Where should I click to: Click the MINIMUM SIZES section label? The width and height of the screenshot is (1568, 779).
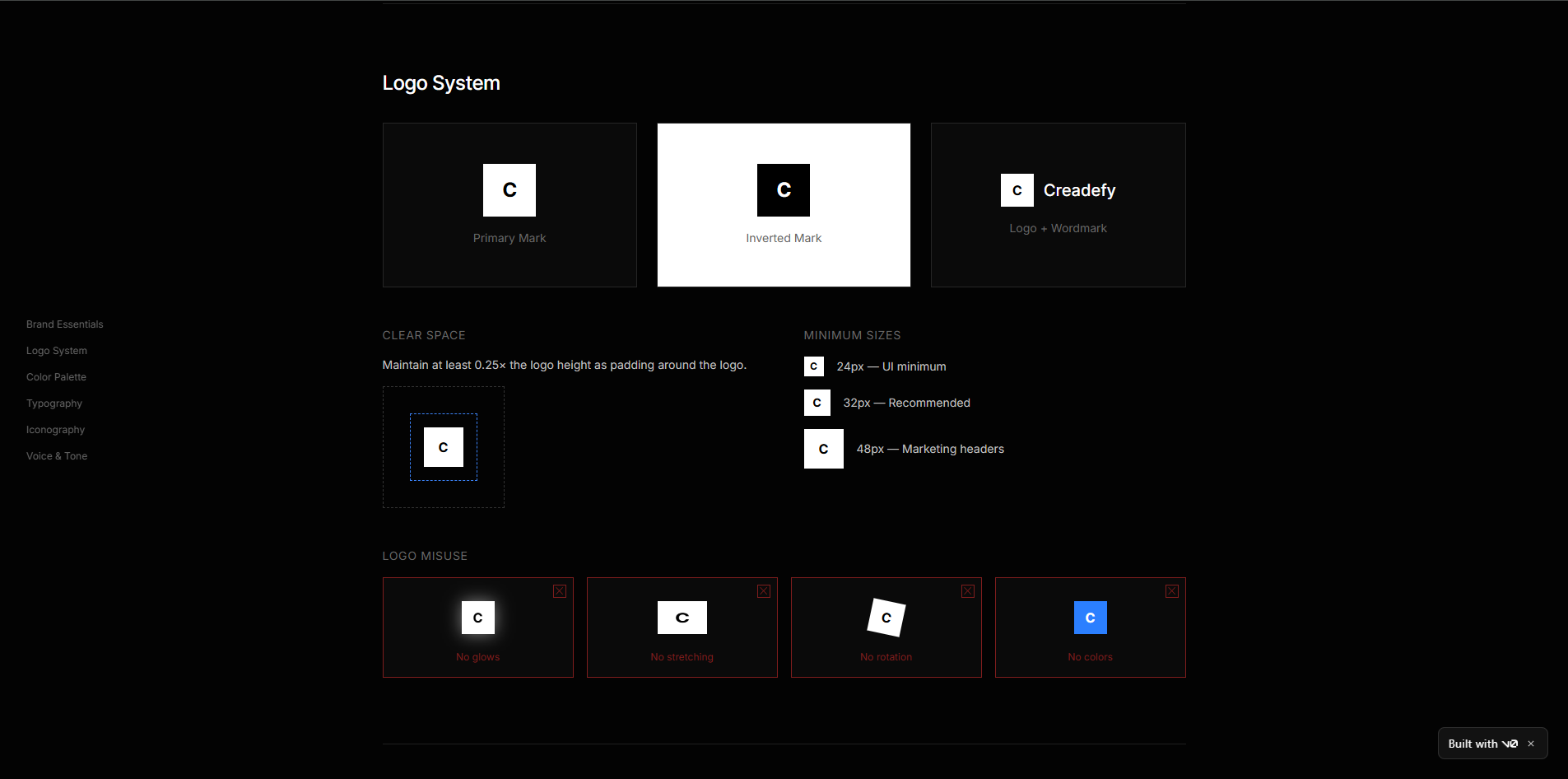(853, 335)
